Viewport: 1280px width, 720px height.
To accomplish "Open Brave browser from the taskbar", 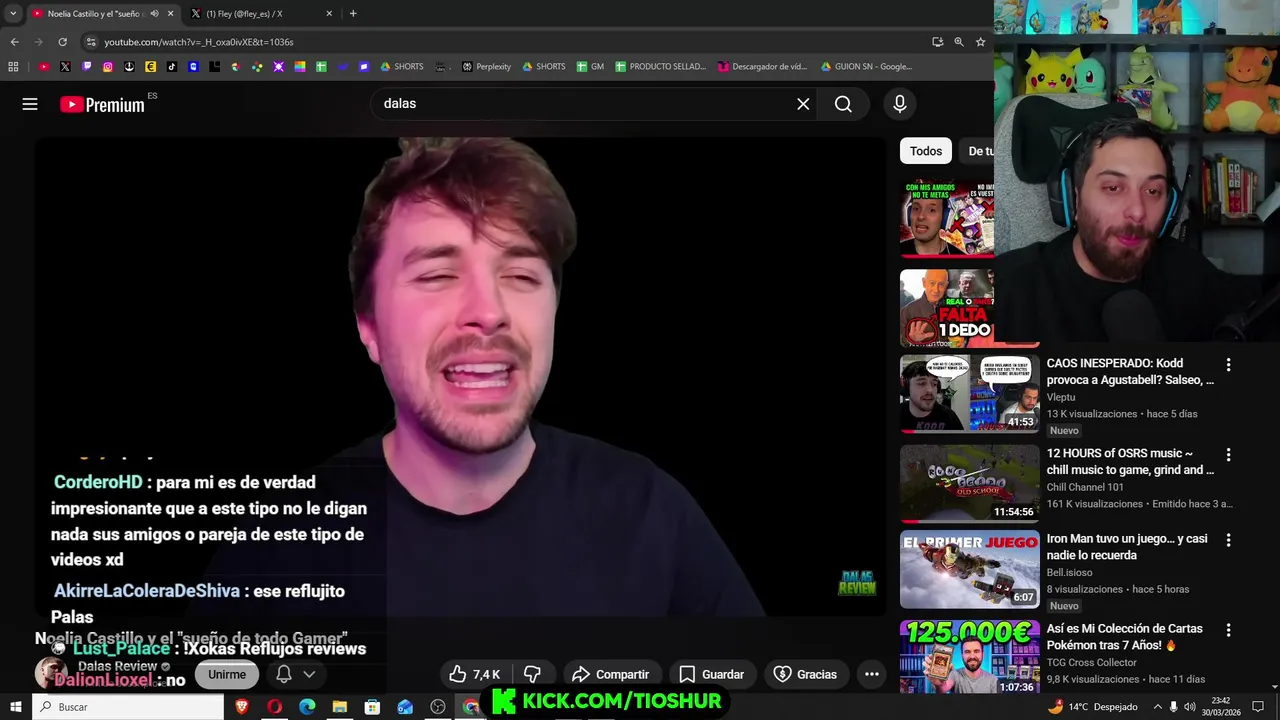I will click(241, 707).
